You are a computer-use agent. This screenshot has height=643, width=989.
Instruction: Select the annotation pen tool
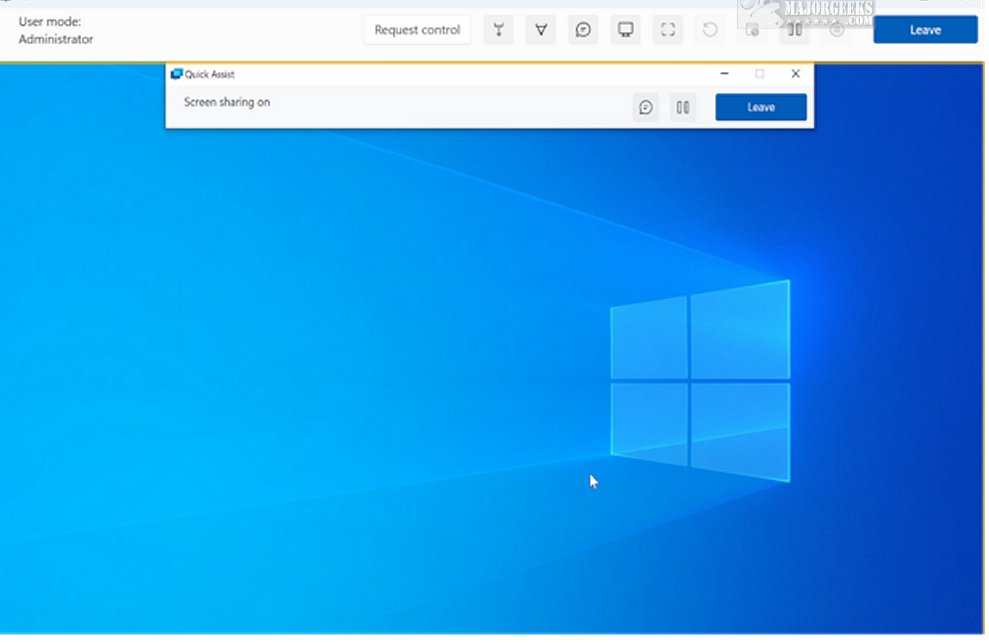tap(541, 30)
